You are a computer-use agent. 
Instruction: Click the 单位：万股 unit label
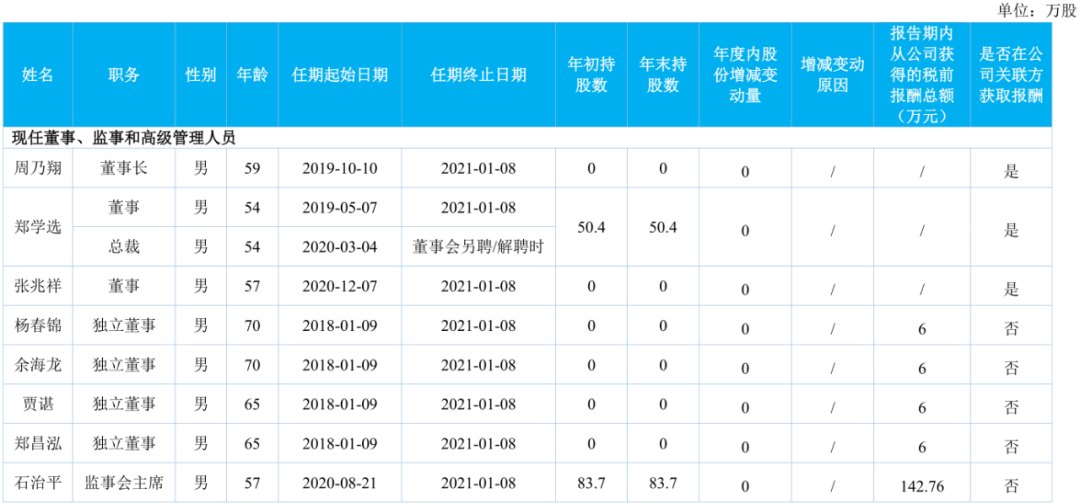[1037, 10]
